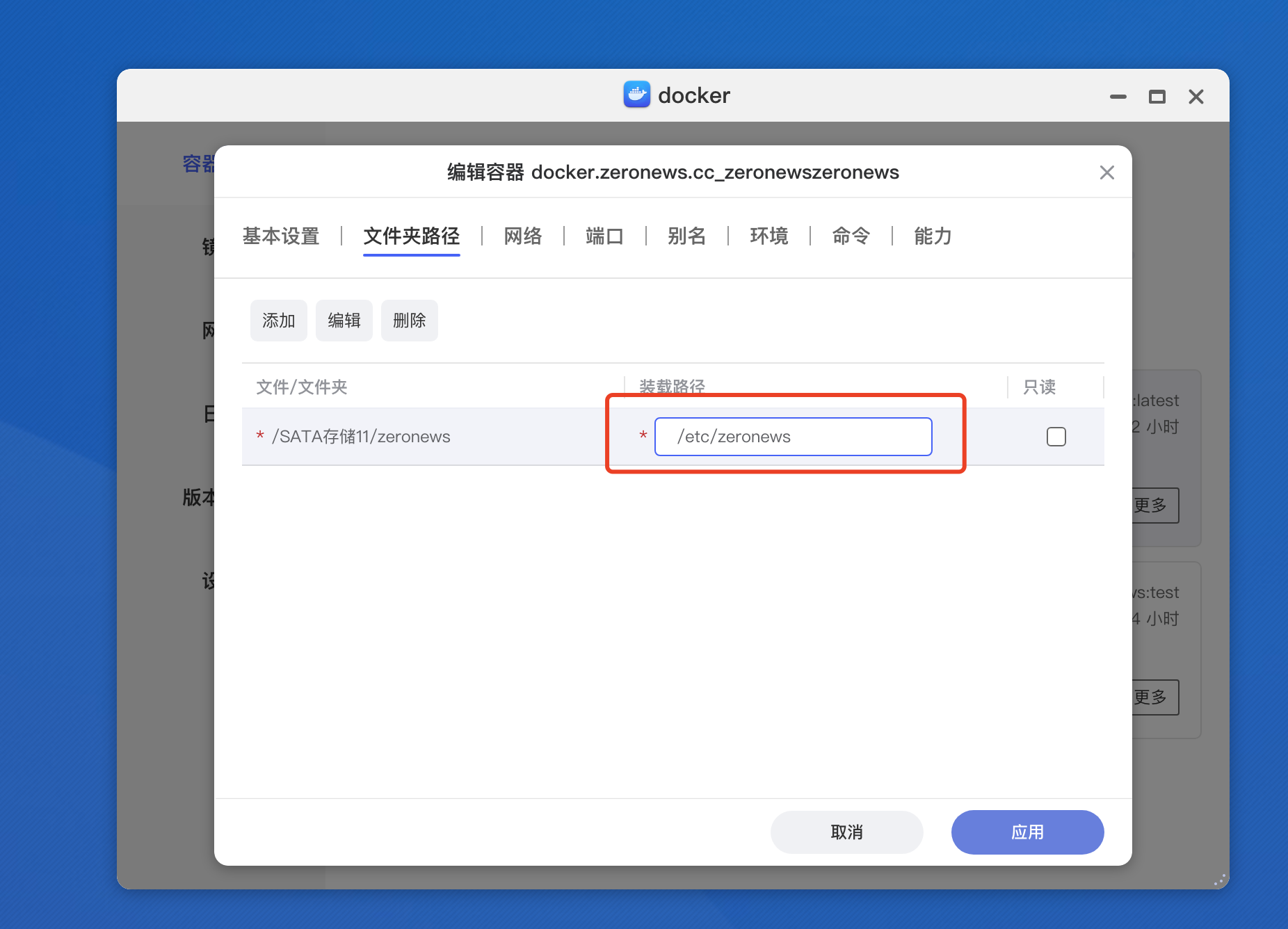
Task: Click the Docker whale app icon
Action: 636,95
